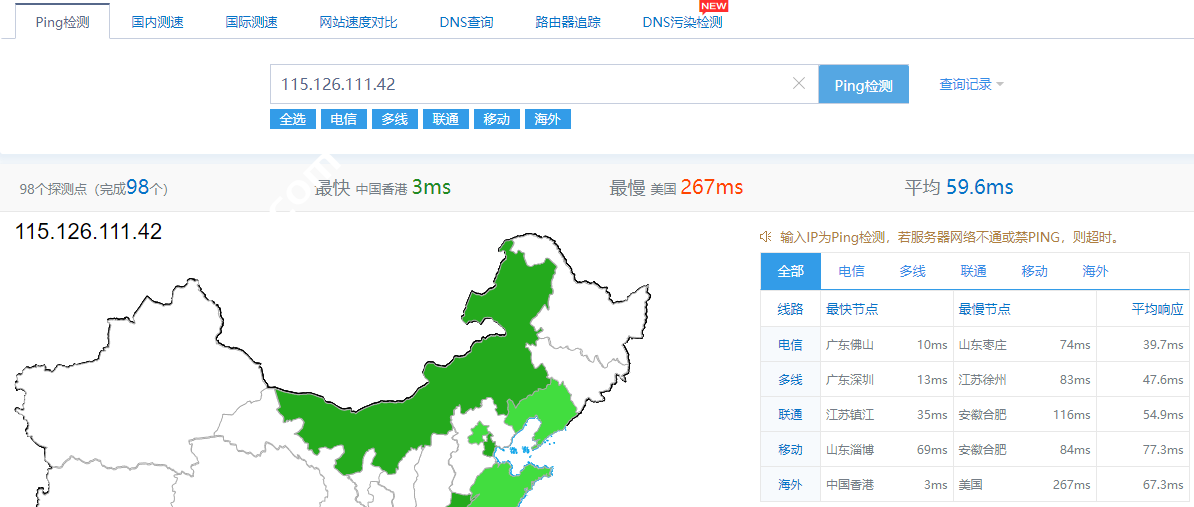Screen dimensions: 1194x507
Task: Click 39.7ms average response value
Action: (x=1164, y=345)
